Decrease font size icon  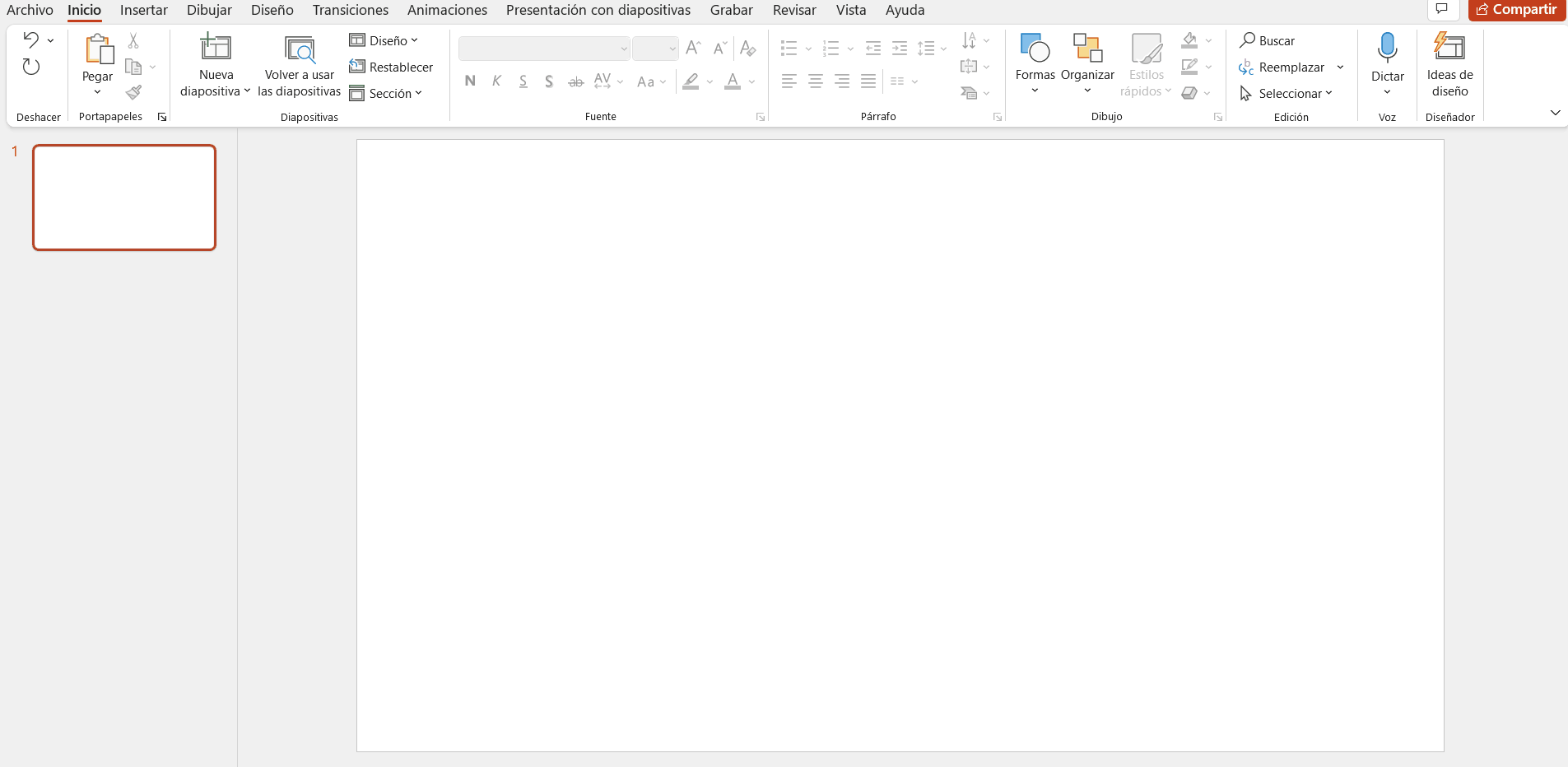(x=720, y=48)
